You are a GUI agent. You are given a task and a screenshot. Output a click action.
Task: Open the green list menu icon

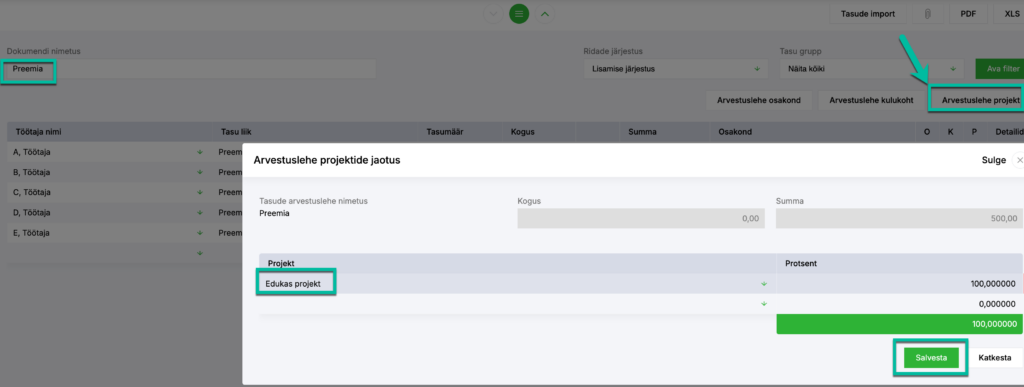click(519, 13)
